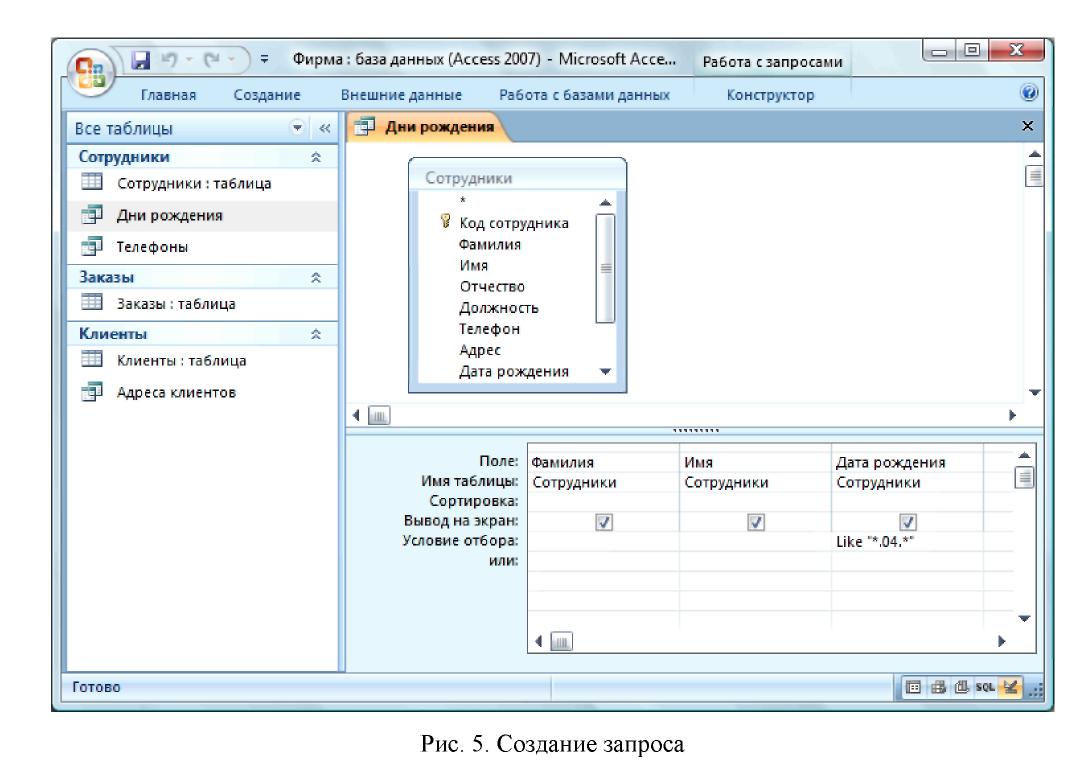This screenshot has height=775, width=1079.
Task: Open Телефоны query in navigation pane
Action: [152, 246]
